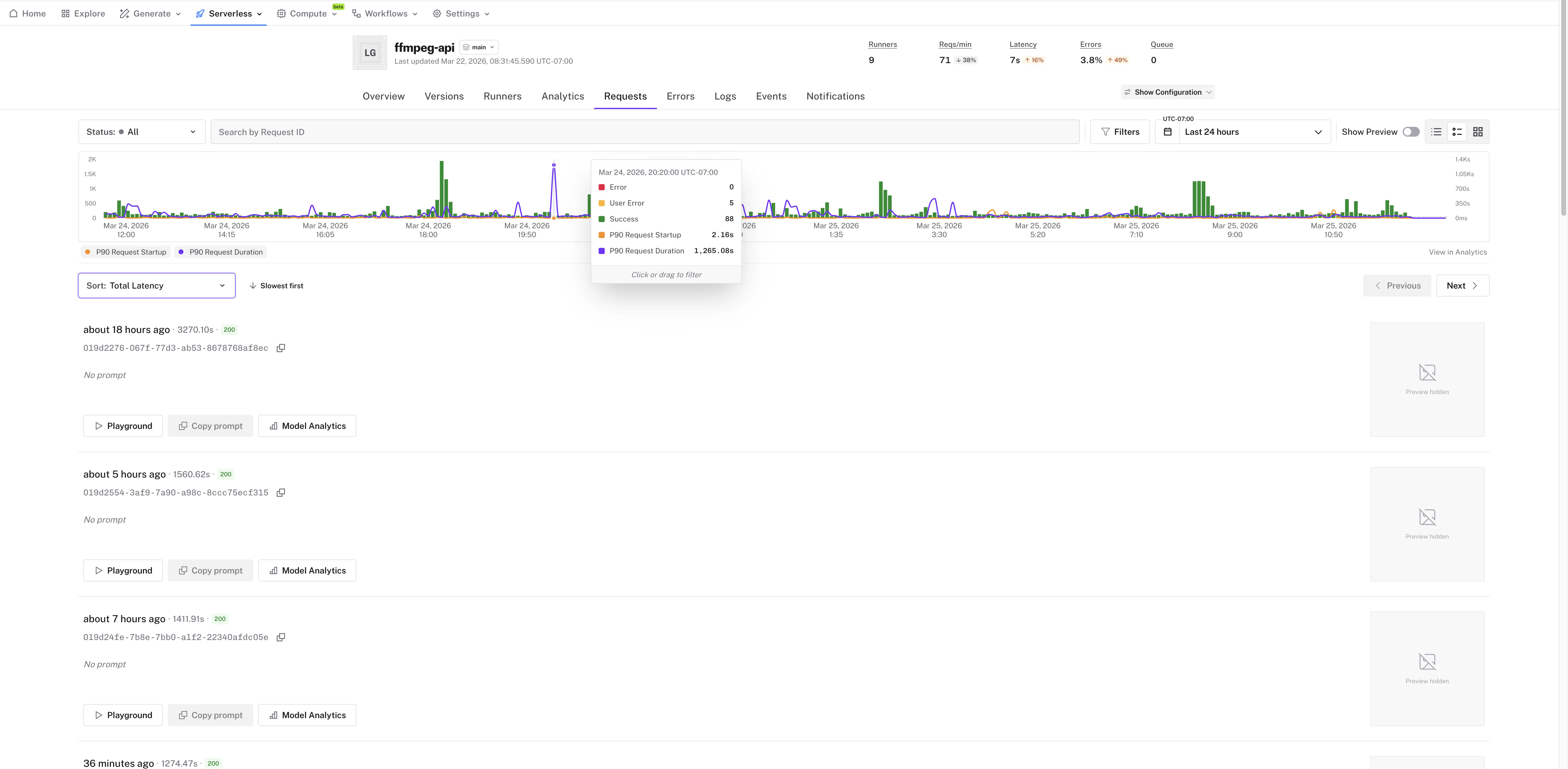The width and height of the screenshot is (1568, 769).
Task: Switch to the Errors tab
Action: 680,96
